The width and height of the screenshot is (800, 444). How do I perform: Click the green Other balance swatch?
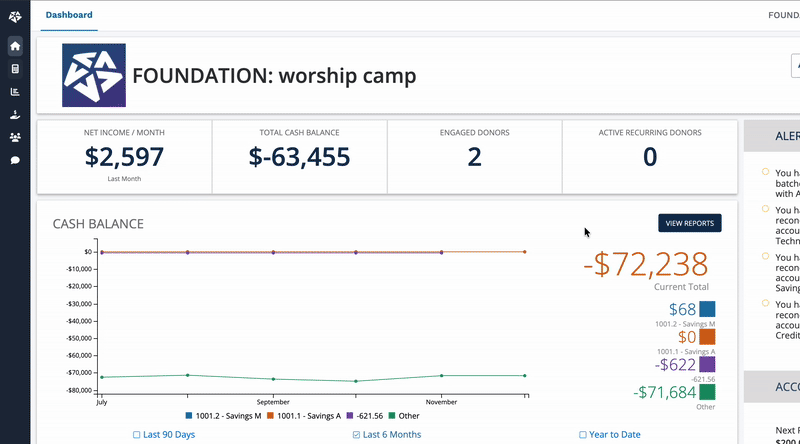707,393
